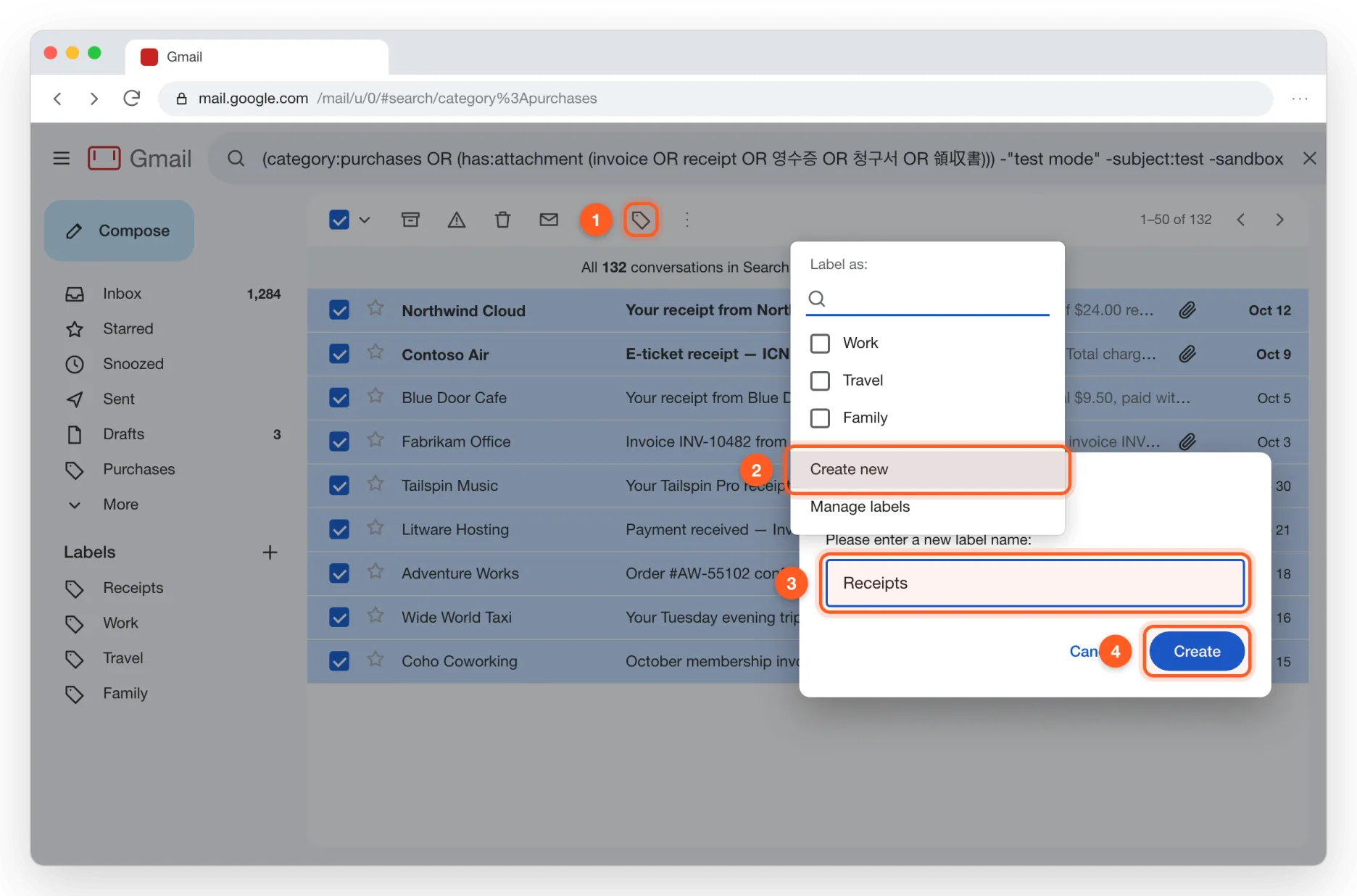Go to the next page of results
Viewport: 1357px width, 896px height.
point(1280,220)
